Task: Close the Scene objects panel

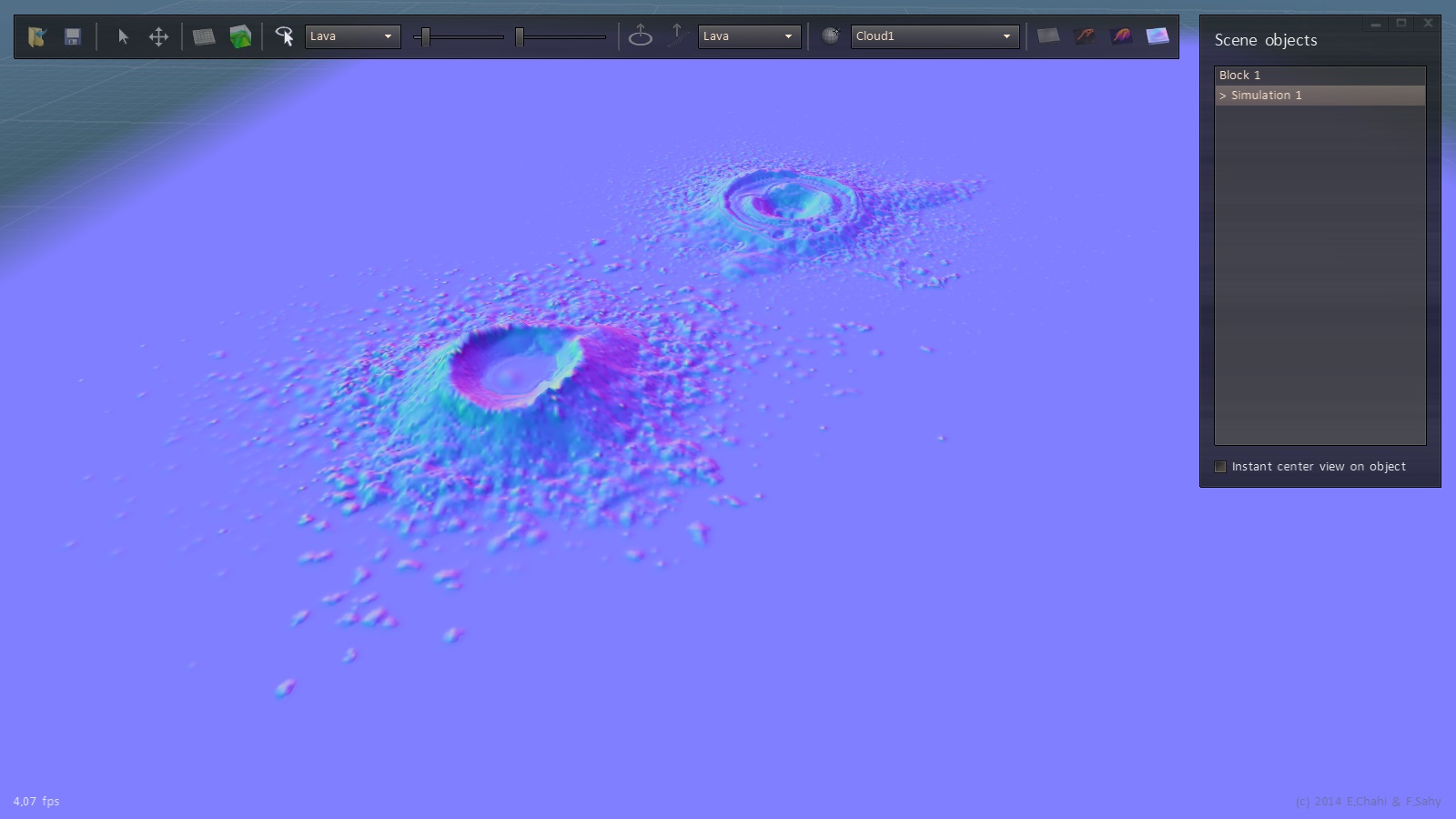Action: [x=1428, y=24]
